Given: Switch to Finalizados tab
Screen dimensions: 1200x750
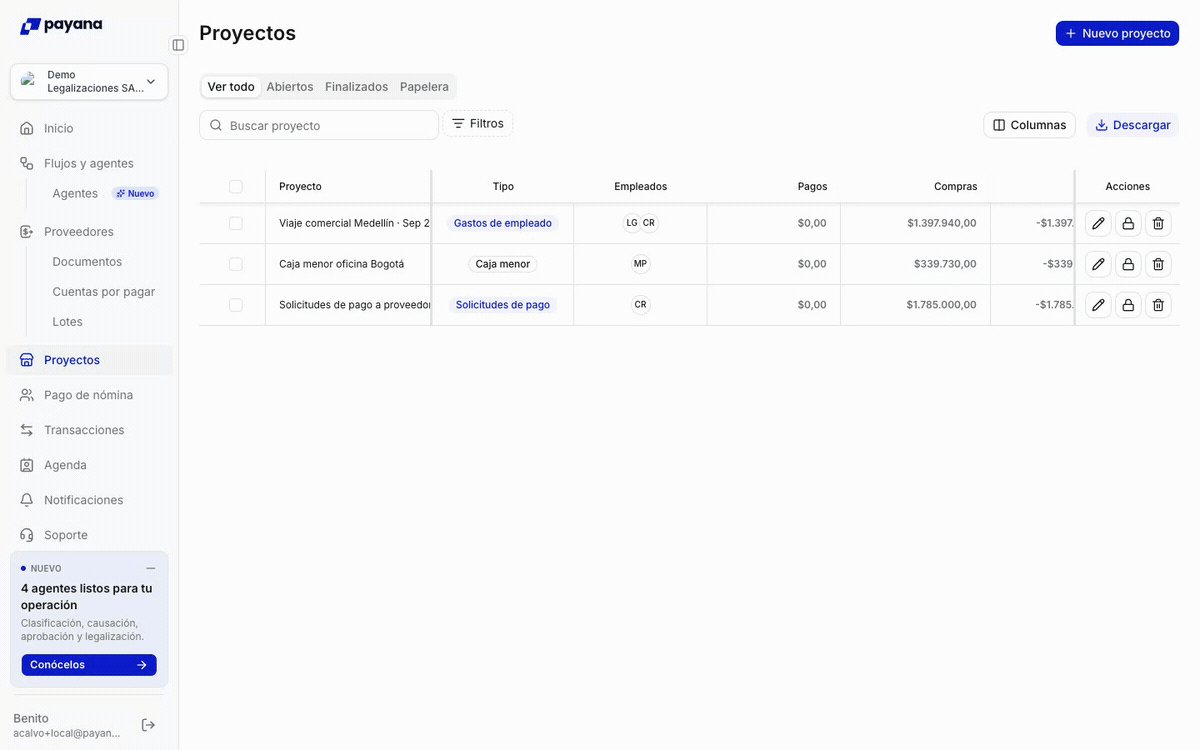Looking at the screenshot, I should (x=356, y=87).
